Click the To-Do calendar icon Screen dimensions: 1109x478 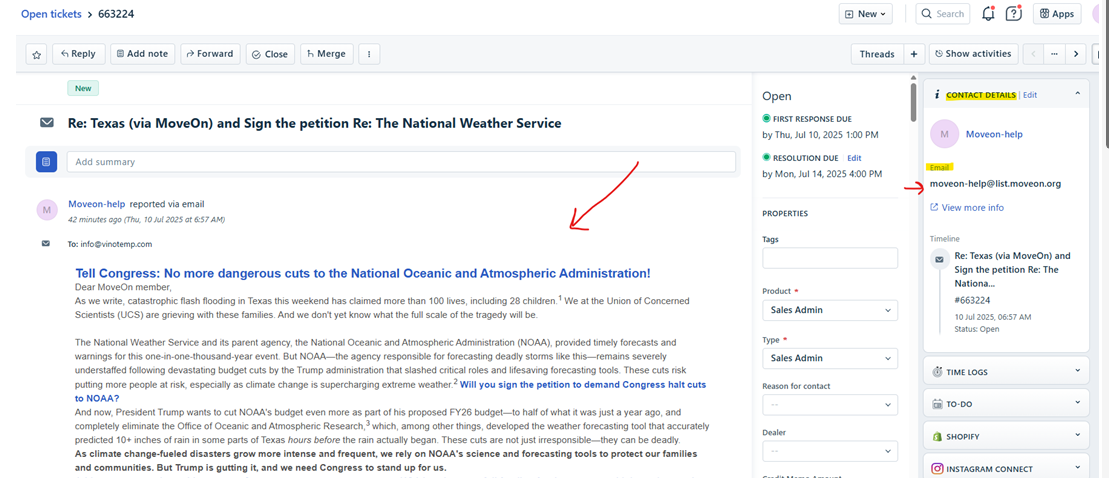pos(937,404)
